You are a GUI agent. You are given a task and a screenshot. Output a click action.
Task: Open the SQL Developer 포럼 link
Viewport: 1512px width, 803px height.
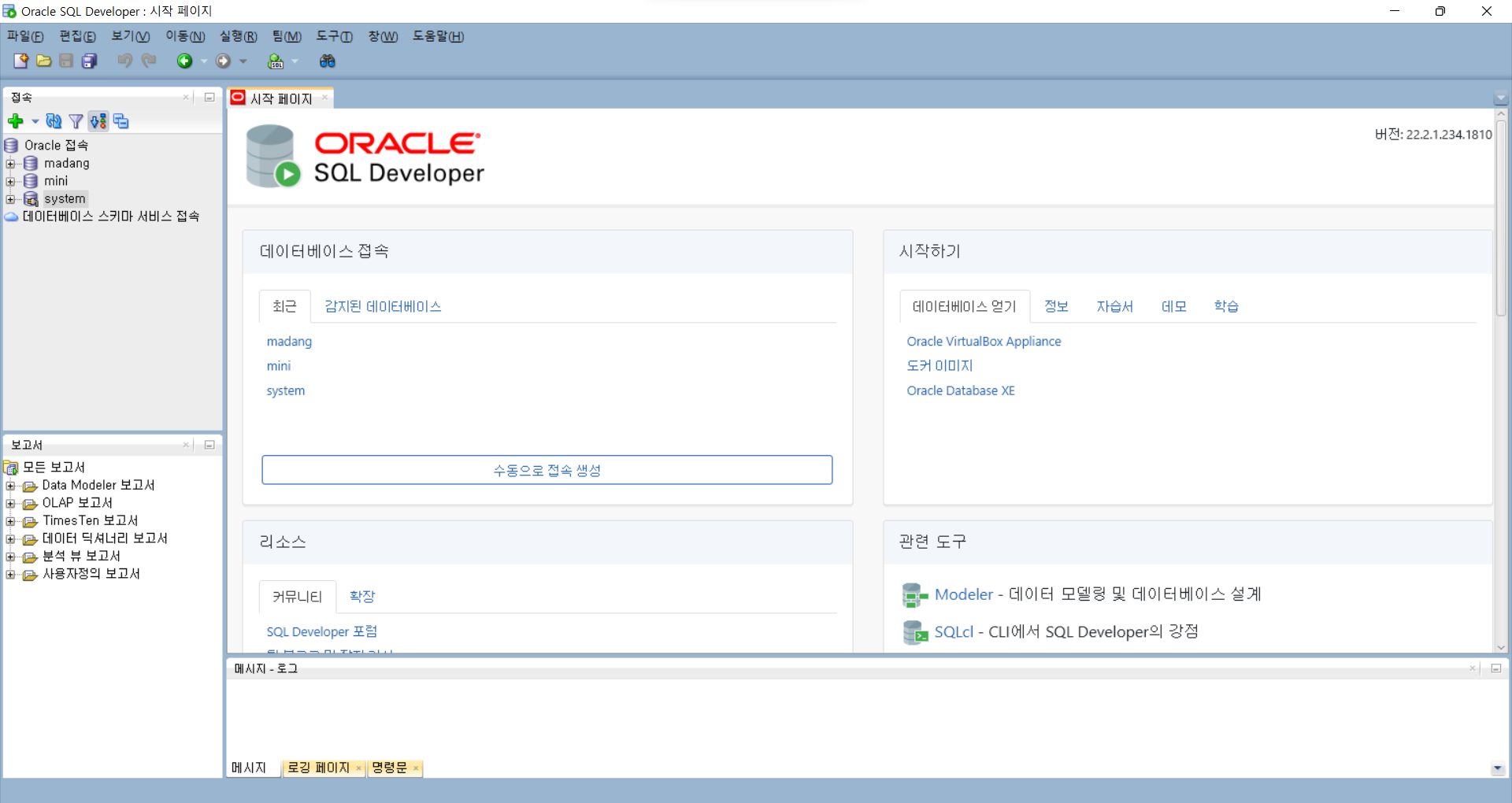pyautogui.click(x=321, y=631)
